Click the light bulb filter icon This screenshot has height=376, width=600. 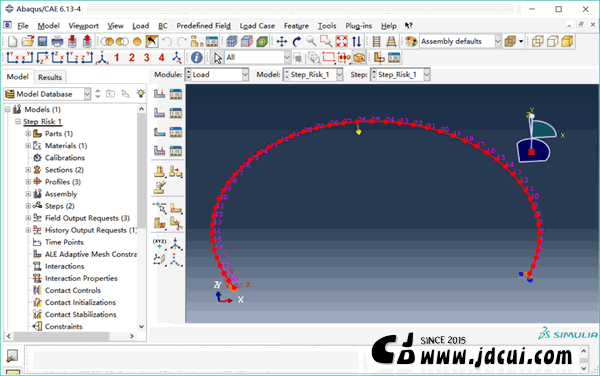pyautogui.click(x=141, y=94)
